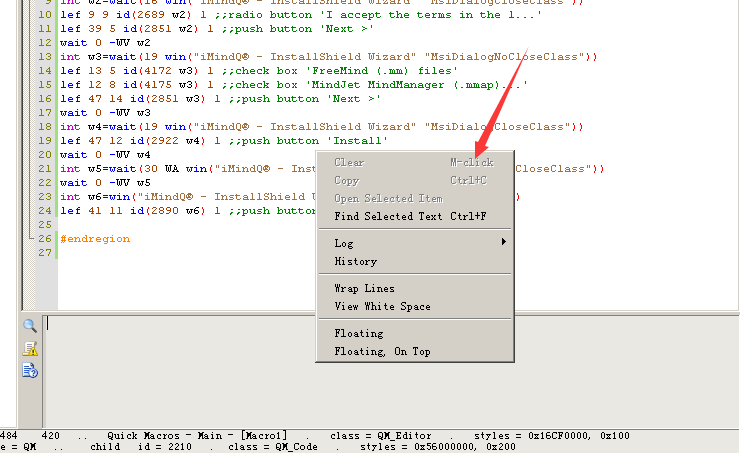Toggle Wrap Lines option
Viewport: 740px width, 453px height.
(x=364, y=288)
